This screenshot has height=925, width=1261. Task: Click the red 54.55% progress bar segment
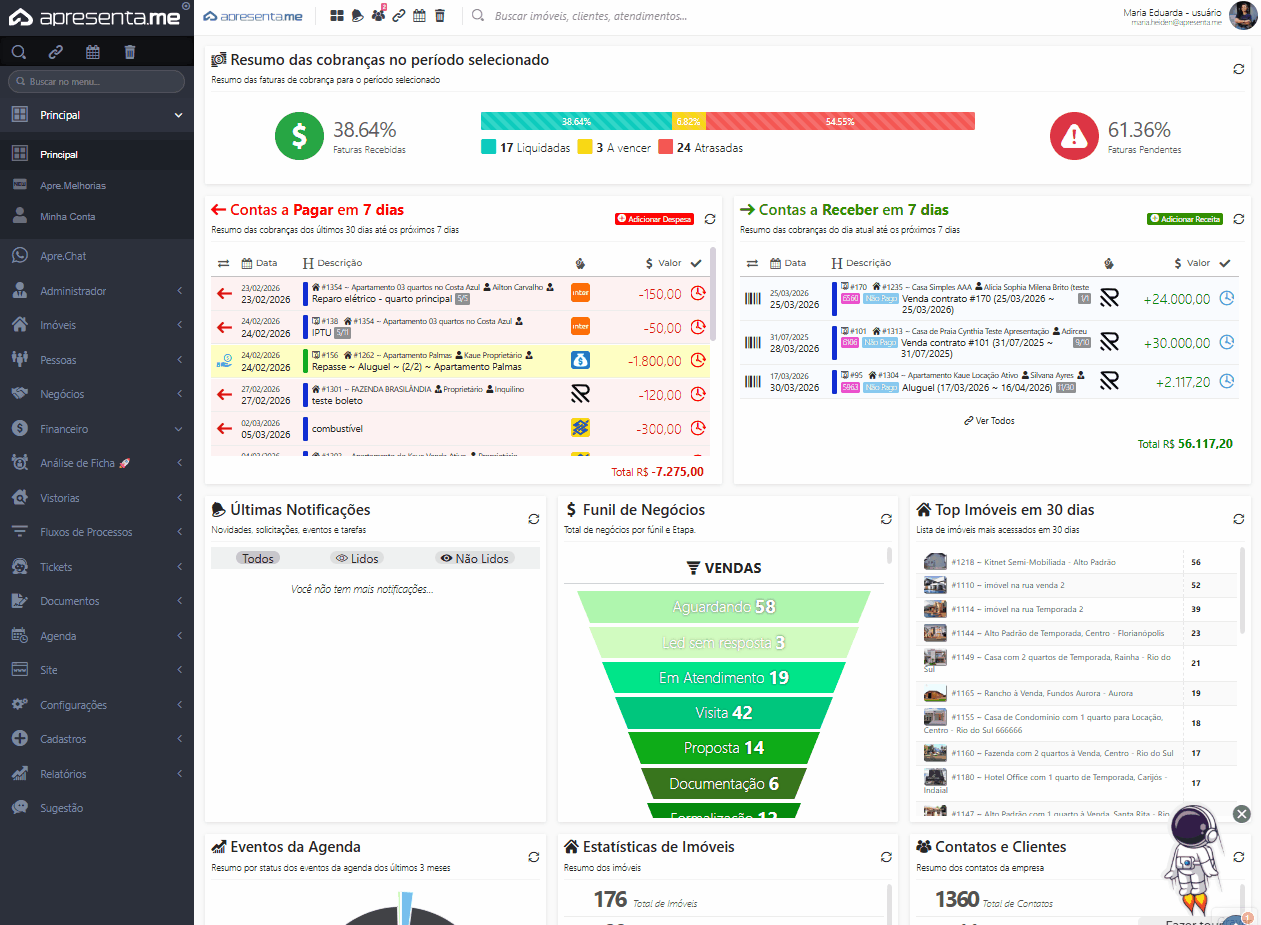[840, 121]
